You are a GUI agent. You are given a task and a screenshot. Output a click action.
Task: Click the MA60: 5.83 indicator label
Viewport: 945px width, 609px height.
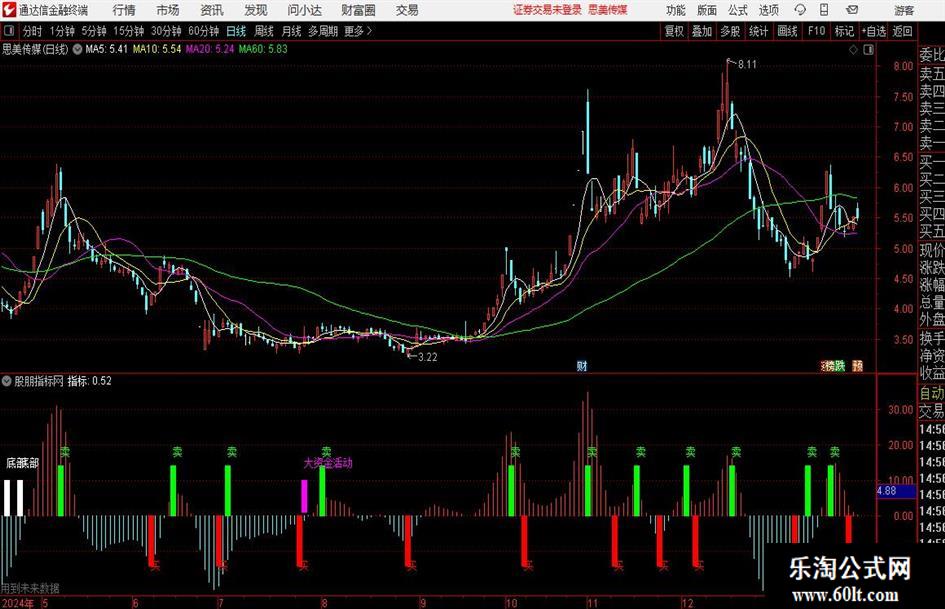(x=263, y=49)
